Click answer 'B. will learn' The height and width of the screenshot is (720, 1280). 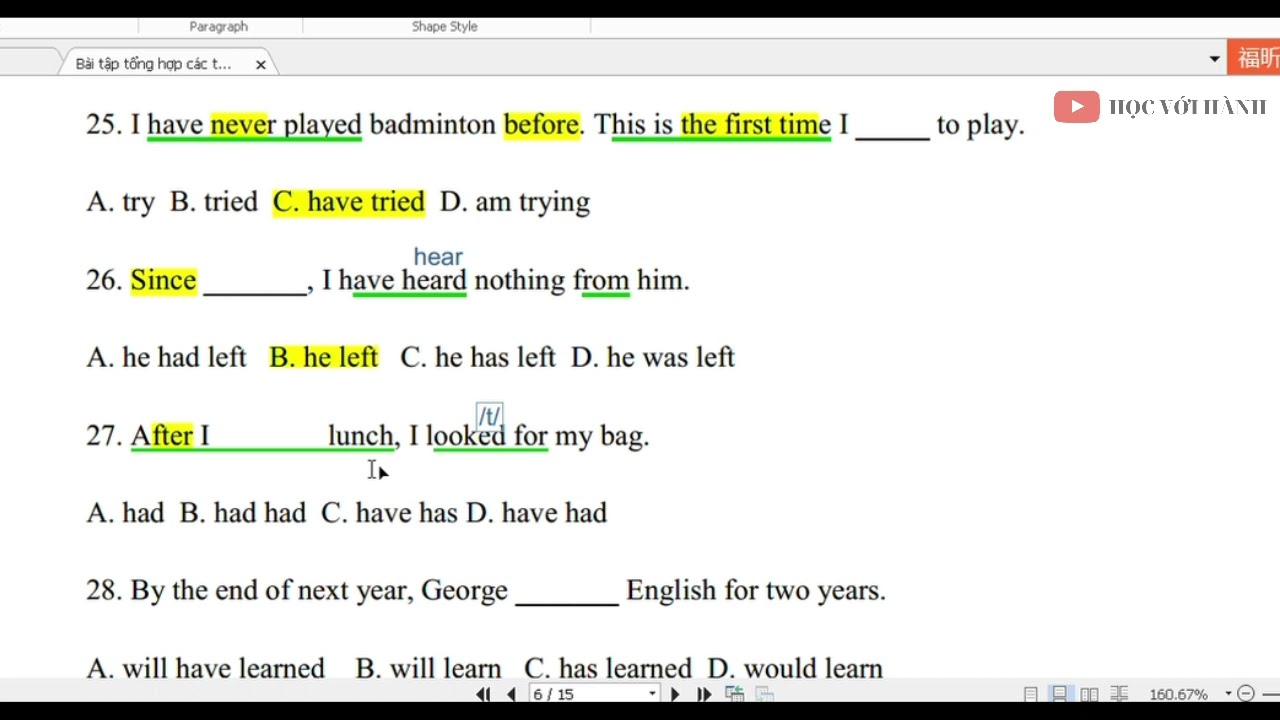(x=429, y=668)
